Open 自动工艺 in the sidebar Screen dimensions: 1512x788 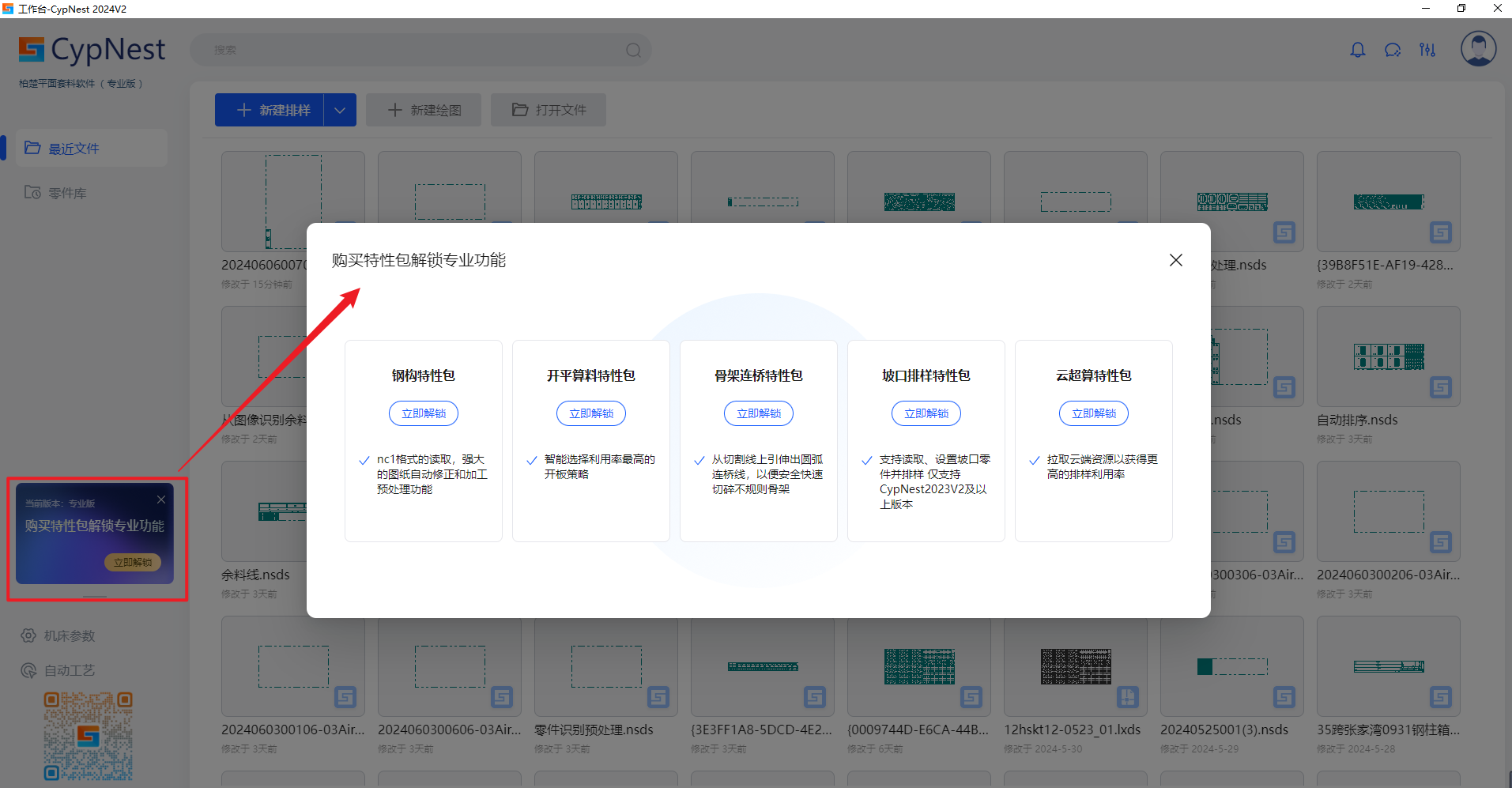(x=58, y=670)
